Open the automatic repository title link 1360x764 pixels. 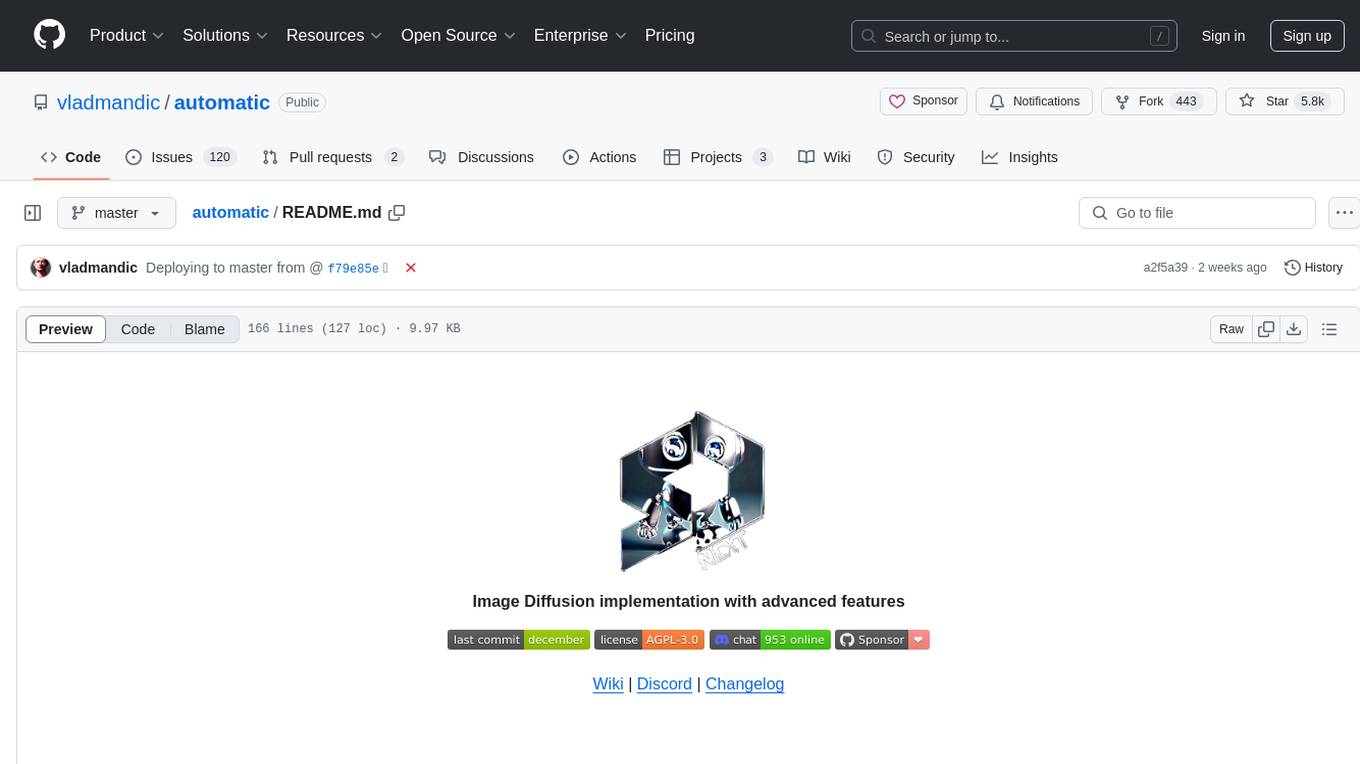coord(222,102)
